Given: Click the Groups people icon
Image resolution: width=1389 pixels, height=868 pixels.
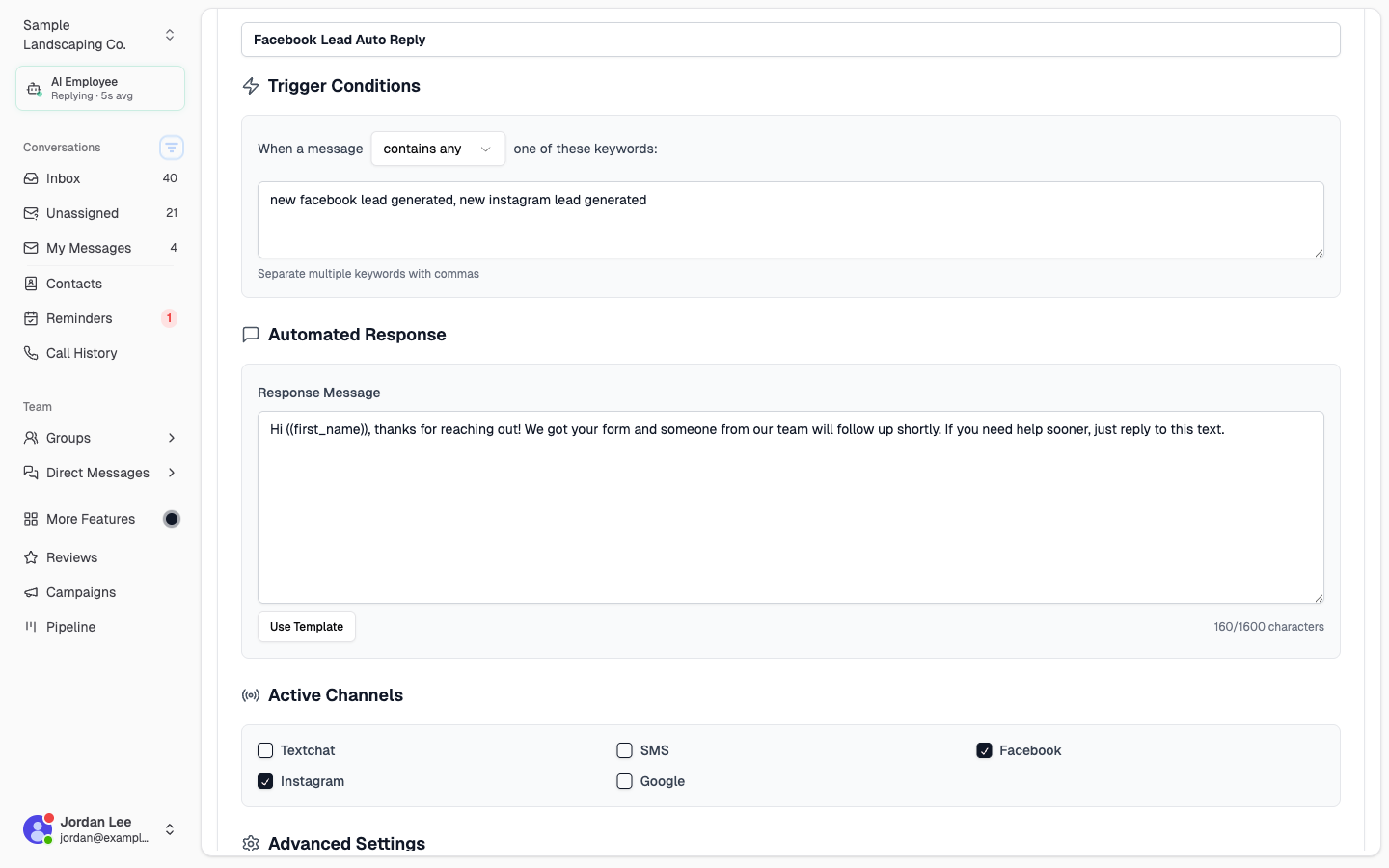Looking at the screenshot, I should point(31,438).
